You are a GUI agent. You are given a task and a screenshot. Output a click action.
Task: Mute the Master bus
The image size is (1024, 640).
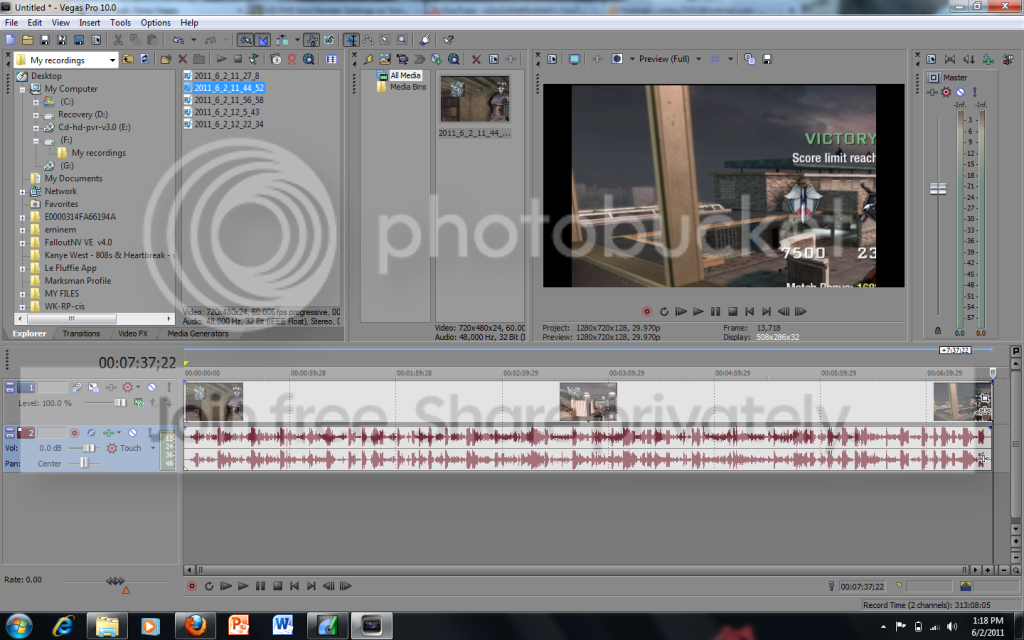961,92
